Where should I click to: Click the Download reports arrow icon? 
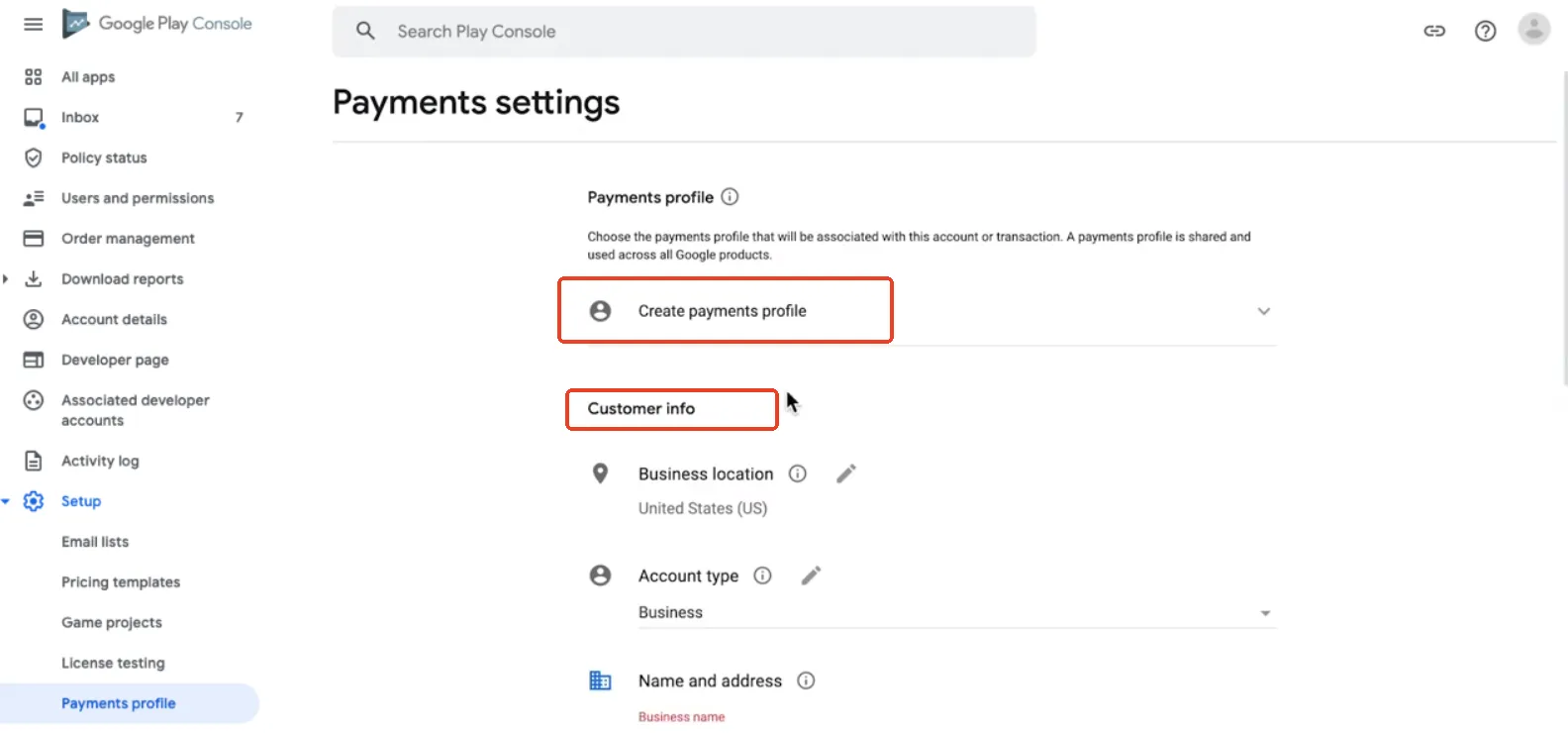tap(34, 278)
